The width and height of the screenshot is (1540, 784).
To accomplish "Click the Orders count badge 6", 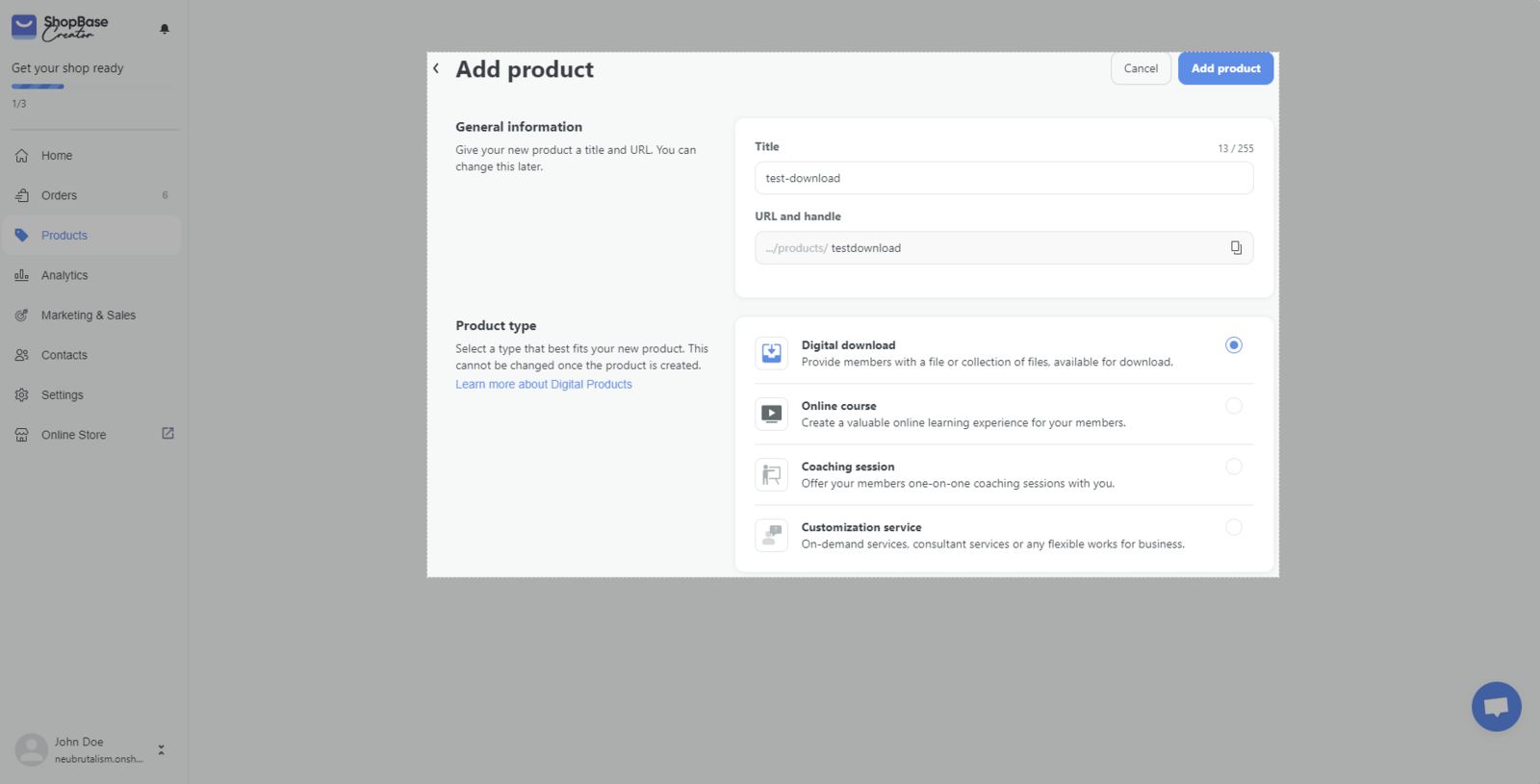I will coord(165,195).
